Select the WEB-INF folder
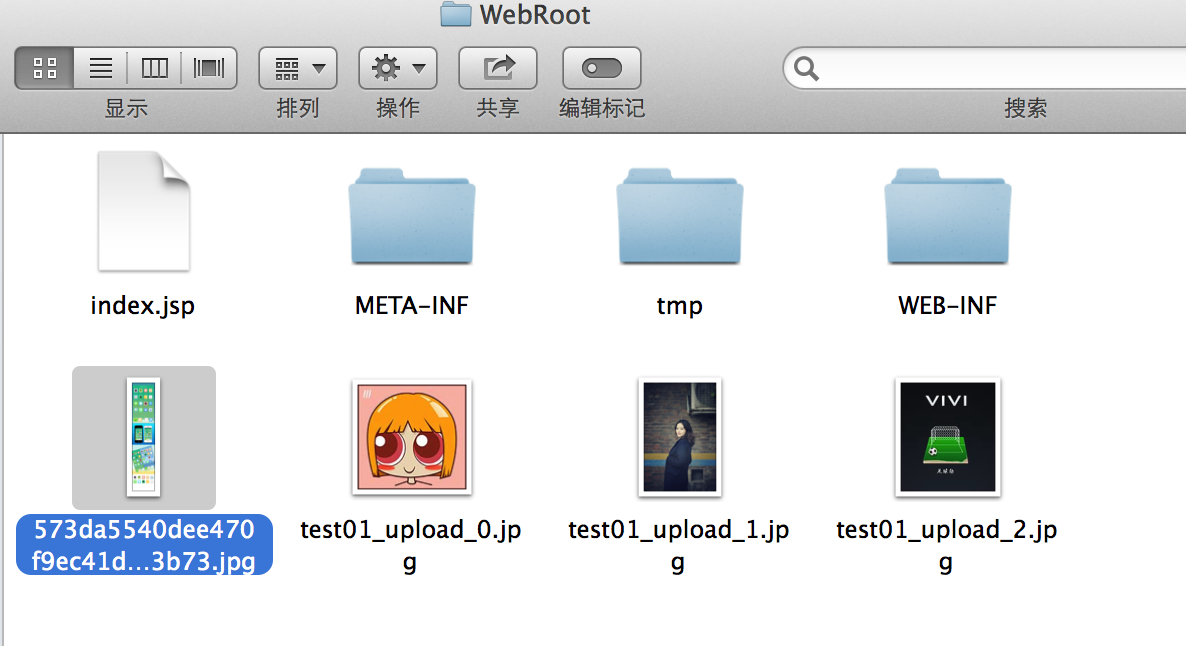The image size is (1186, 646). tap(947, 216)
